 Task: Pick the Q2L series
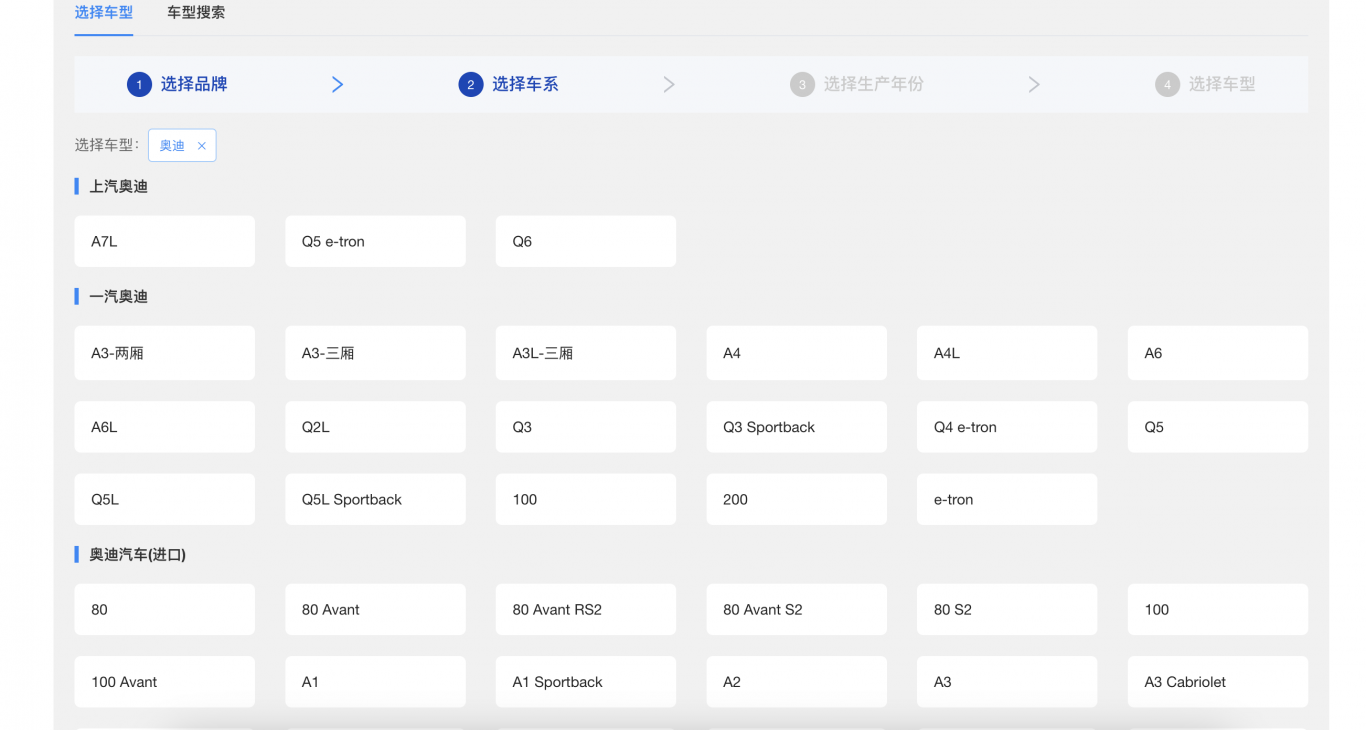click(376, 427)
